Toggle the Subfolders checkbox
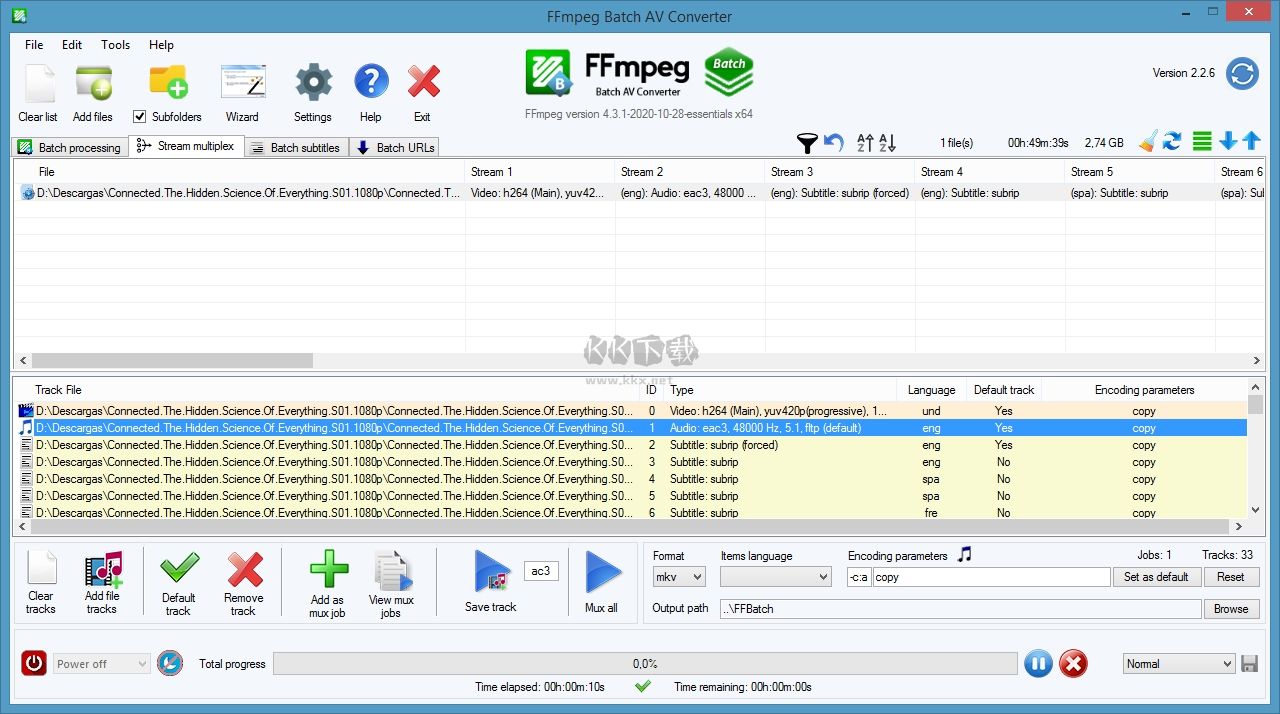Screen dimensions: 1280x714 (140, 116)
